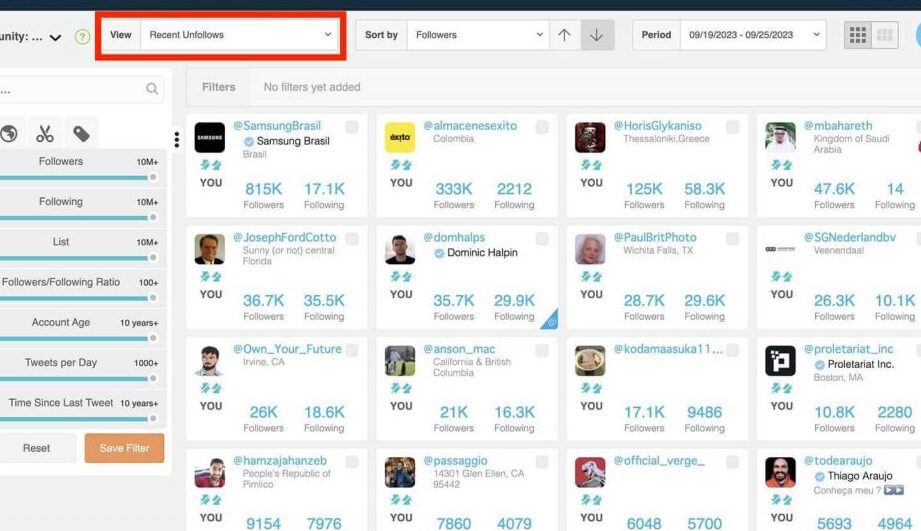The width and height of the screenshot is (921, 531).
Task: Open the tag filter tab
Action: tap(81, 134)
